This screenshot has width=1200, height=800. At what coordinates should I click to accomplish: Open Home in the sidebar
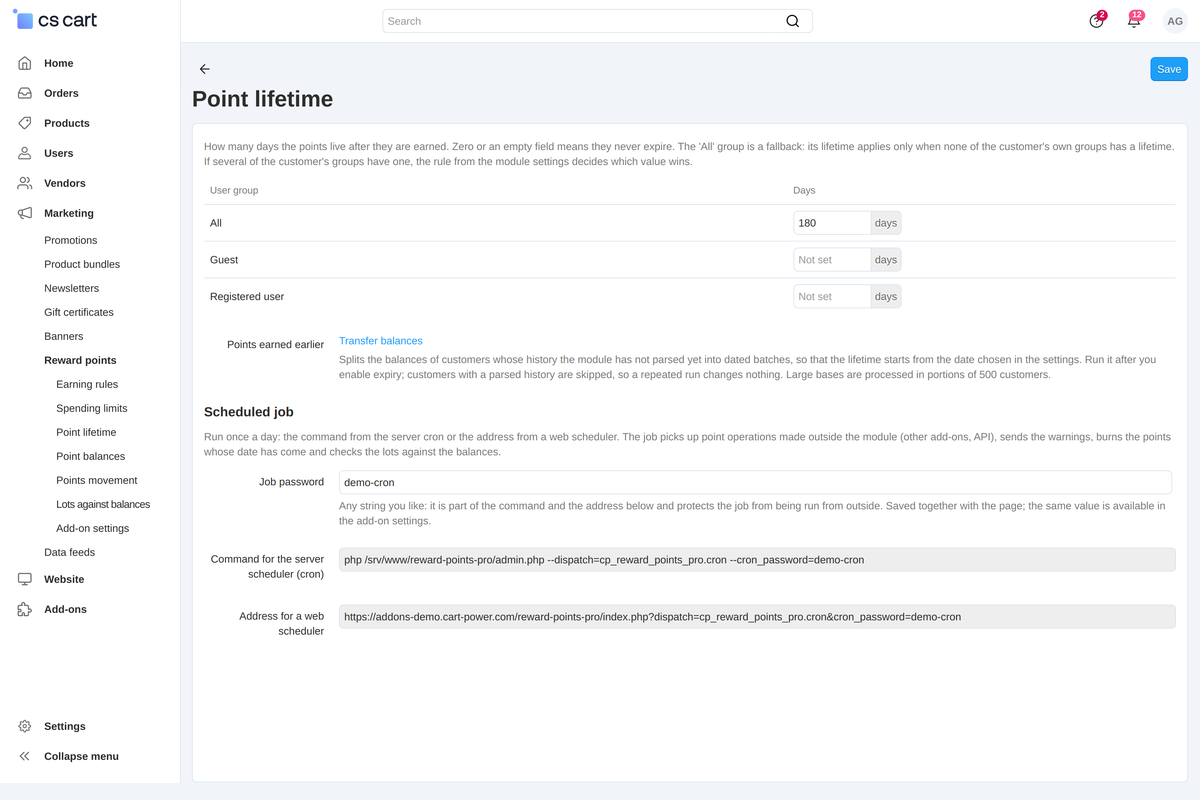(59, 63)
